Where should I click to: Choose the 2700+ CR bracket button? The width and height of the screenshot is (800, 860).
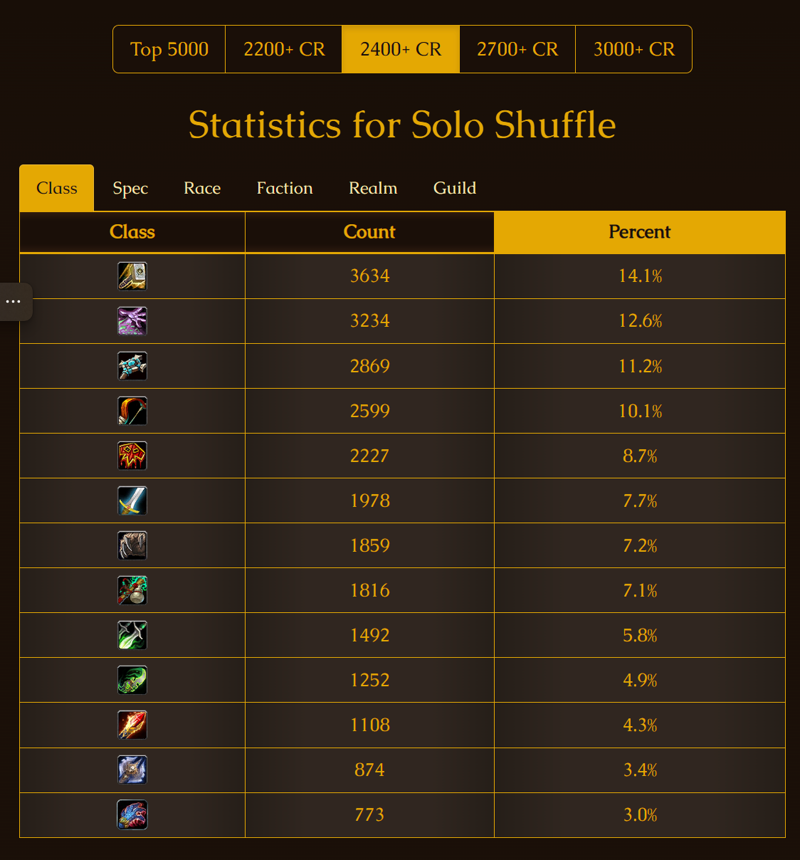pos(517,49)
